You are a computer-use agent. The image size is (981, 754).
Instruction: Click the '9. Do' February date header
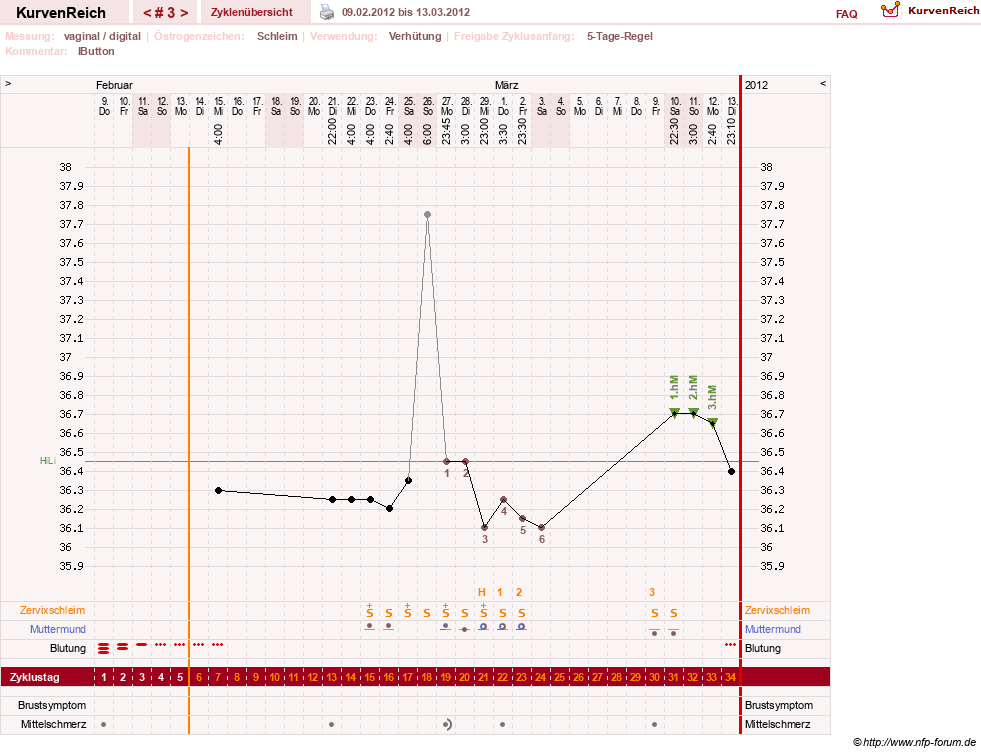click(104, 106)
